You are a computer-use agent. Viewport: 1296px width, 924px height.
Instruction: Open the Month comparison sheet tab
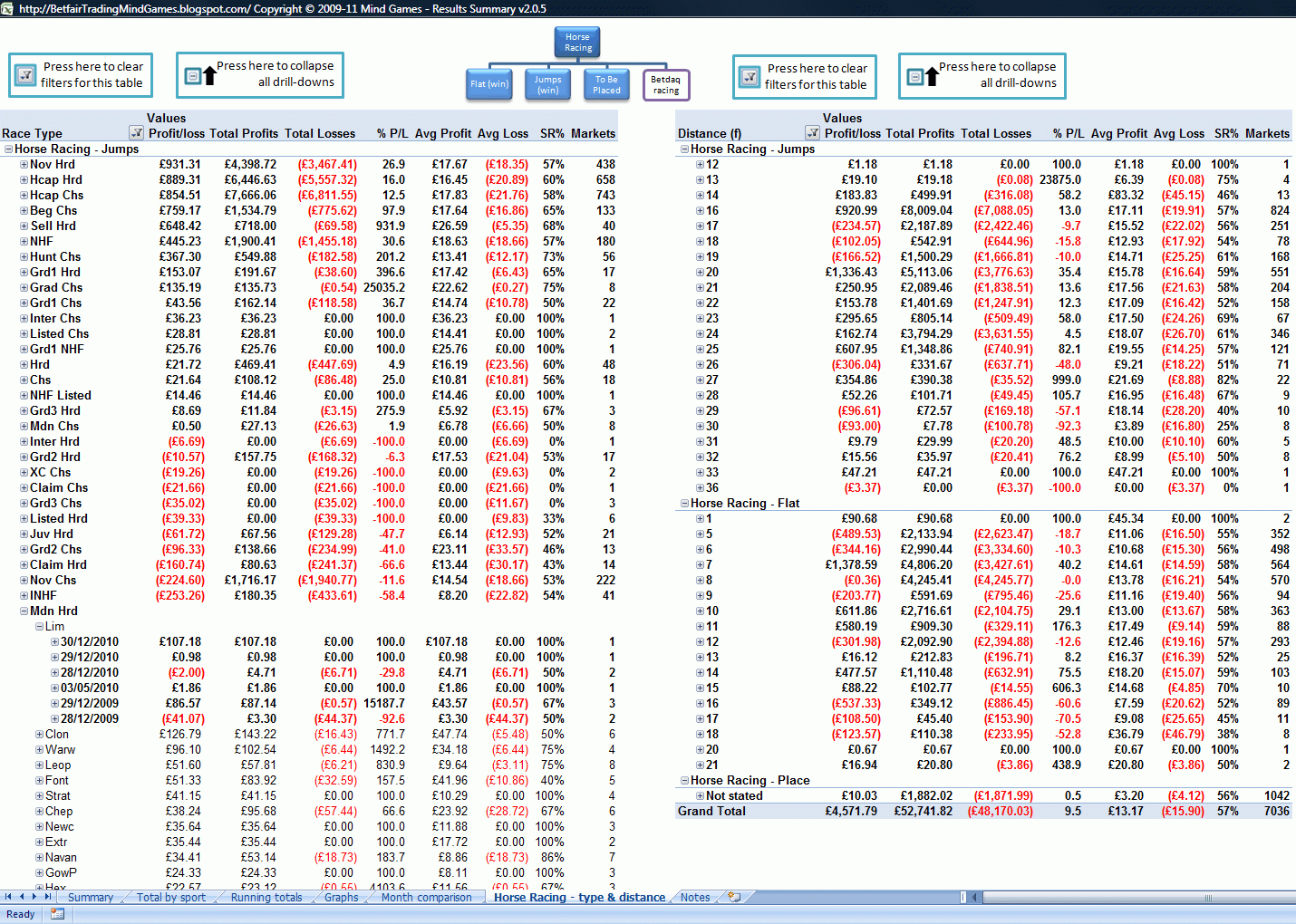tap(426, 898)
